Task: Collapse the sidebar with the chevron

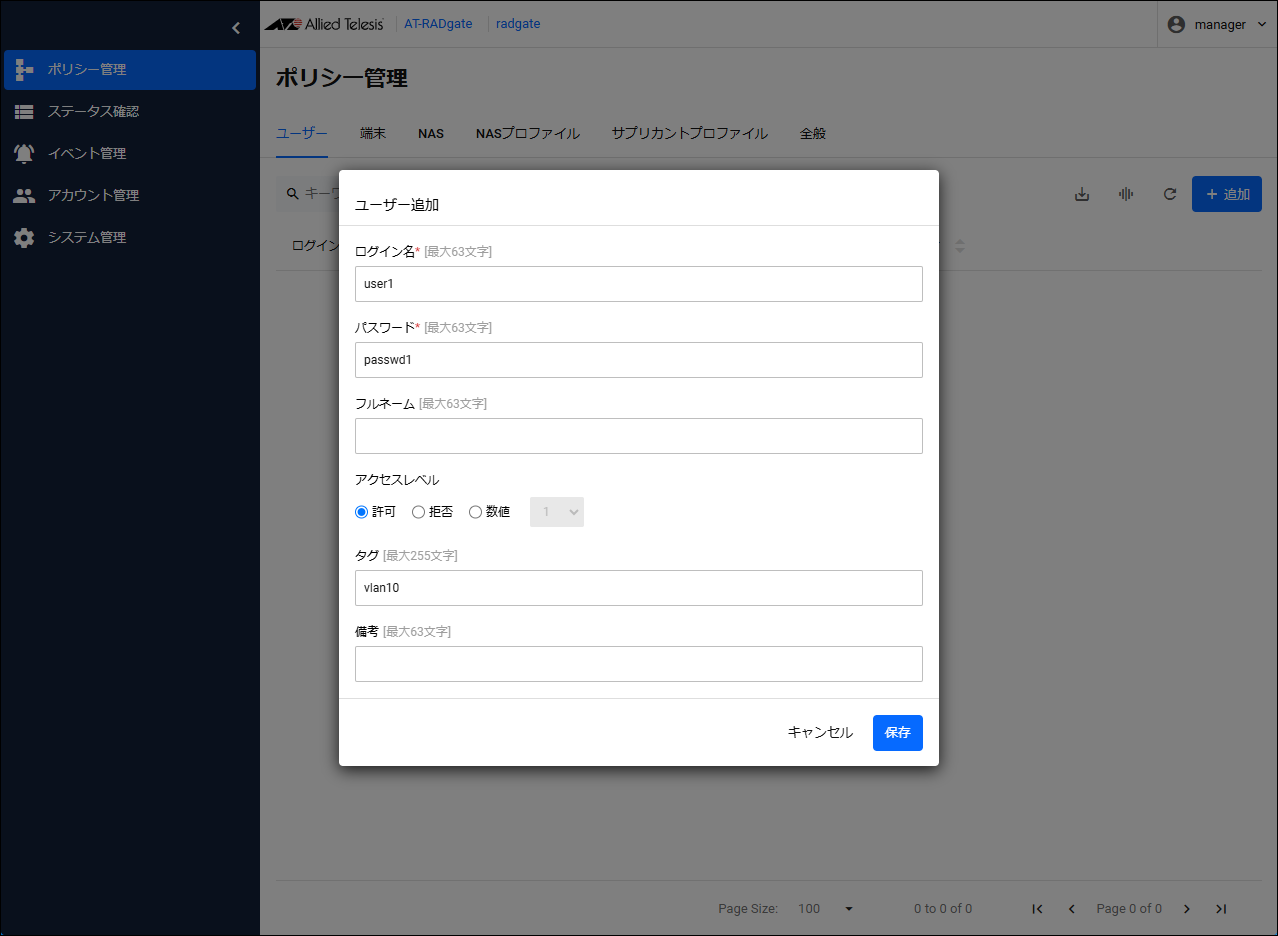Action: [236, 28]
